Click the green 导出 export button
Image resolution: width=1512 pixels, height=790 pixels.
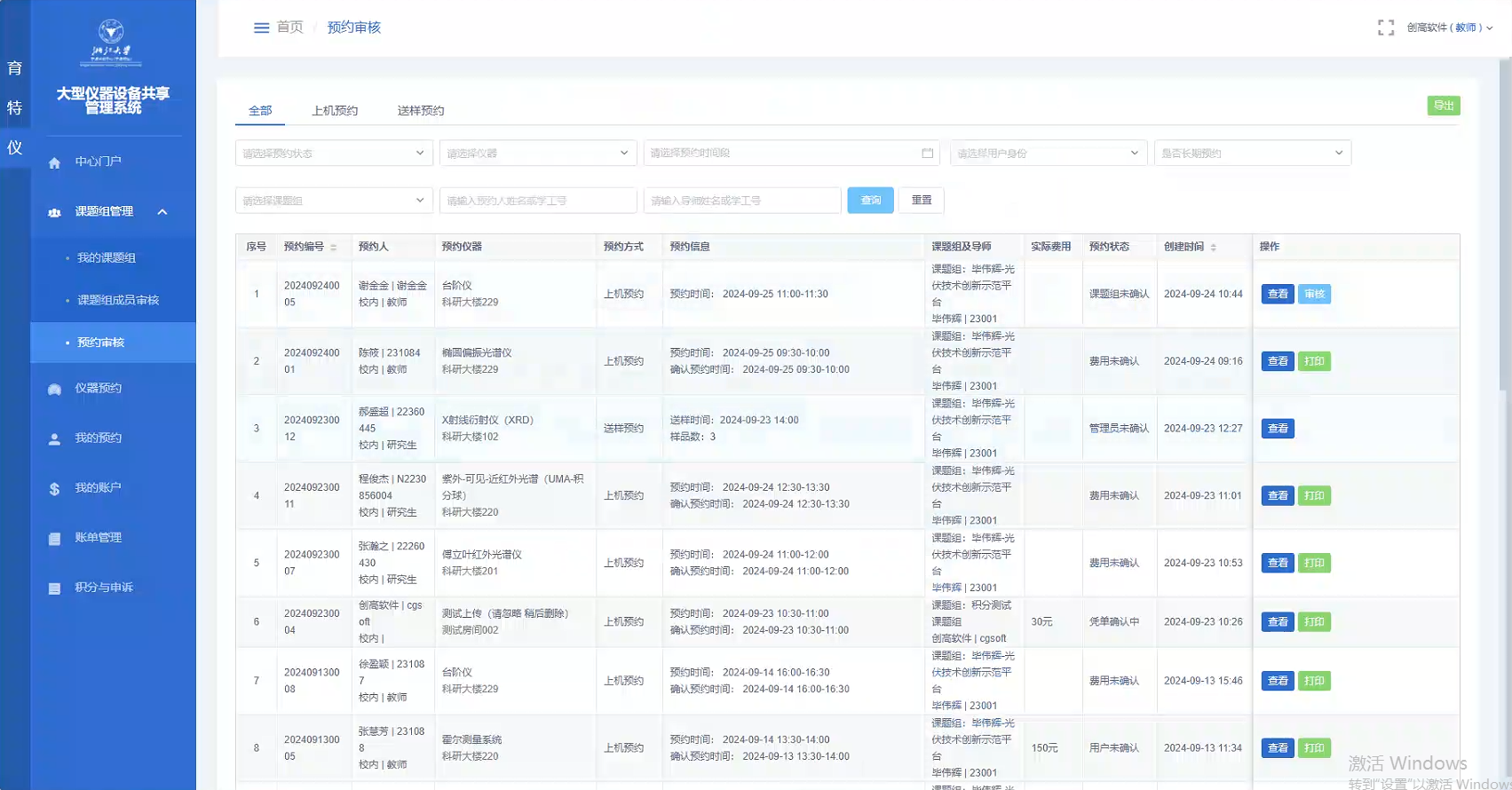1444,106
